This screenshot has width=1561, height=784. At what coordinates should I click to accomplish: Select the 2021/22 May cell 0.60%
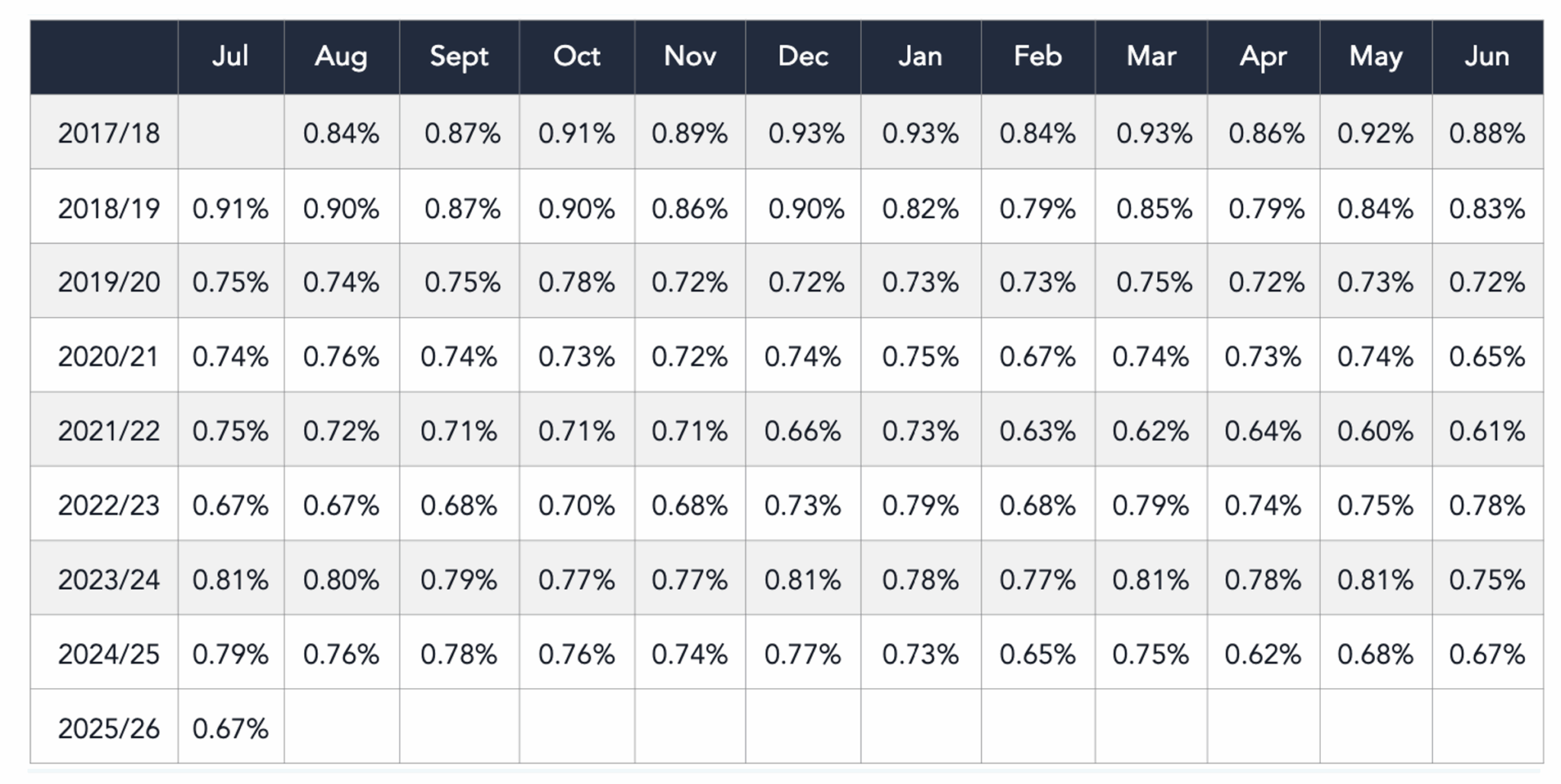tap(1375, 431)
